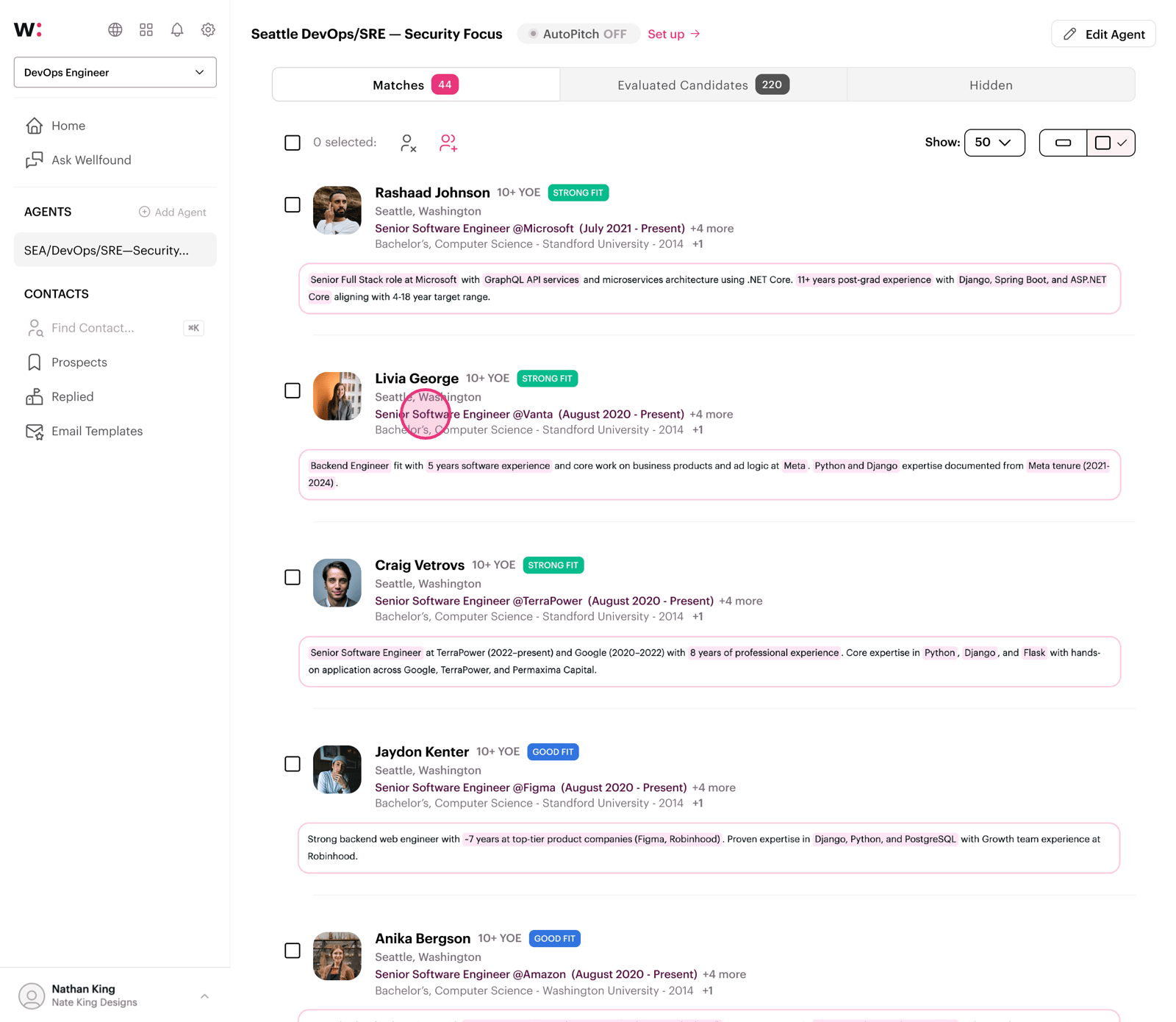Expand the Nathan King account menu chevron
1176x1022 pixels.
[205, 996]
